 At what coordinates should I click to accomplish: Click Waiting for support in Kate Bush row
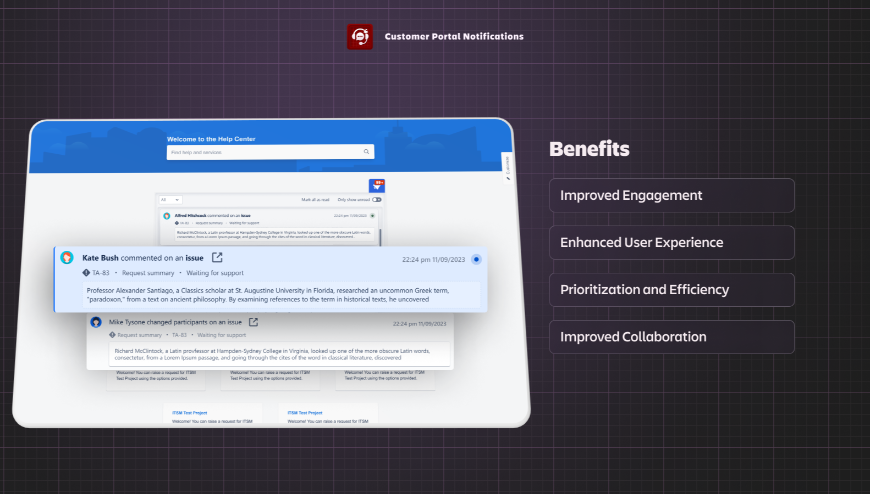click(215, 273)
